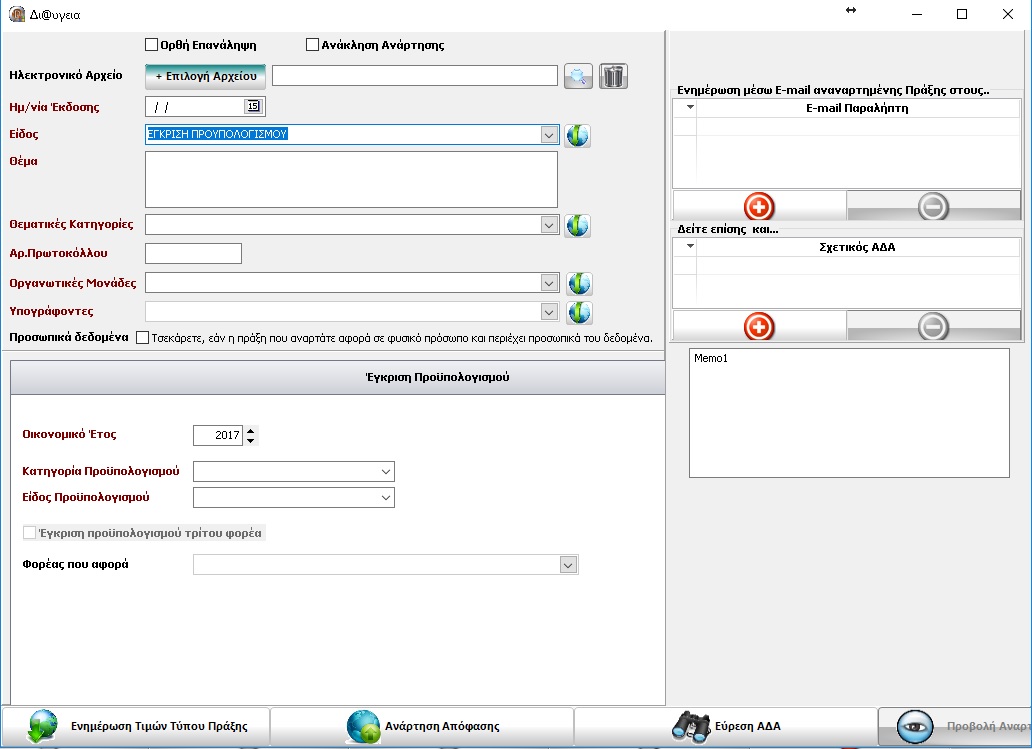1032x749 pixels.
Task: Open the Κατηγορία Προϋπολογισμού dropdown
Action: pos(385,472)
